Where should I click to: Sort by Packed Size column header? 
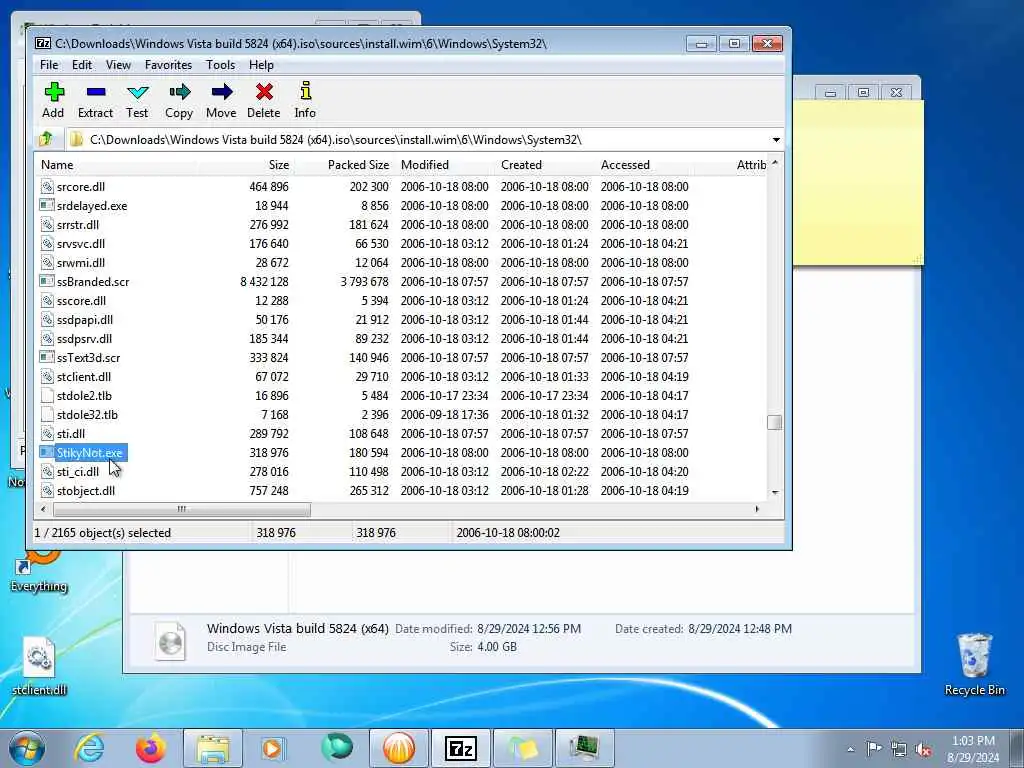[344, 165]
